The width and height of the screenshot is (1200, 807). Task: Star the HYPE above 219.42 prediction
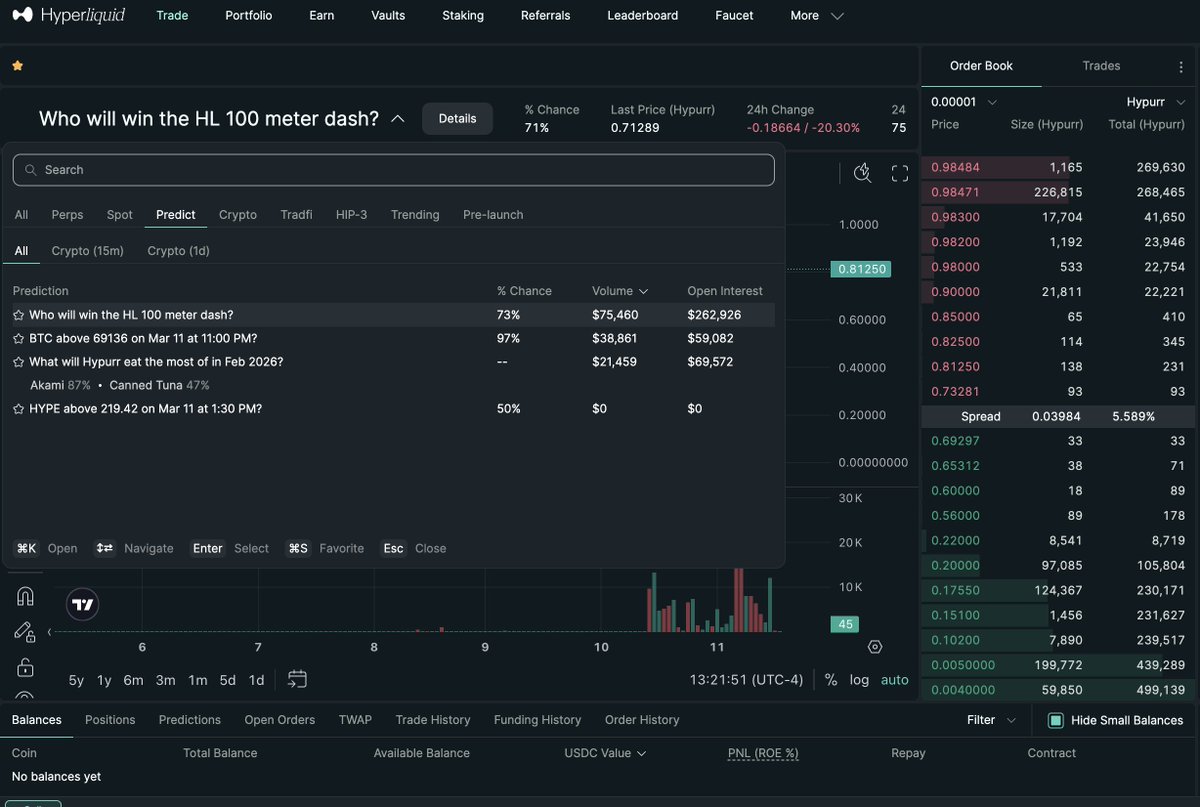(x=18, y=409)
